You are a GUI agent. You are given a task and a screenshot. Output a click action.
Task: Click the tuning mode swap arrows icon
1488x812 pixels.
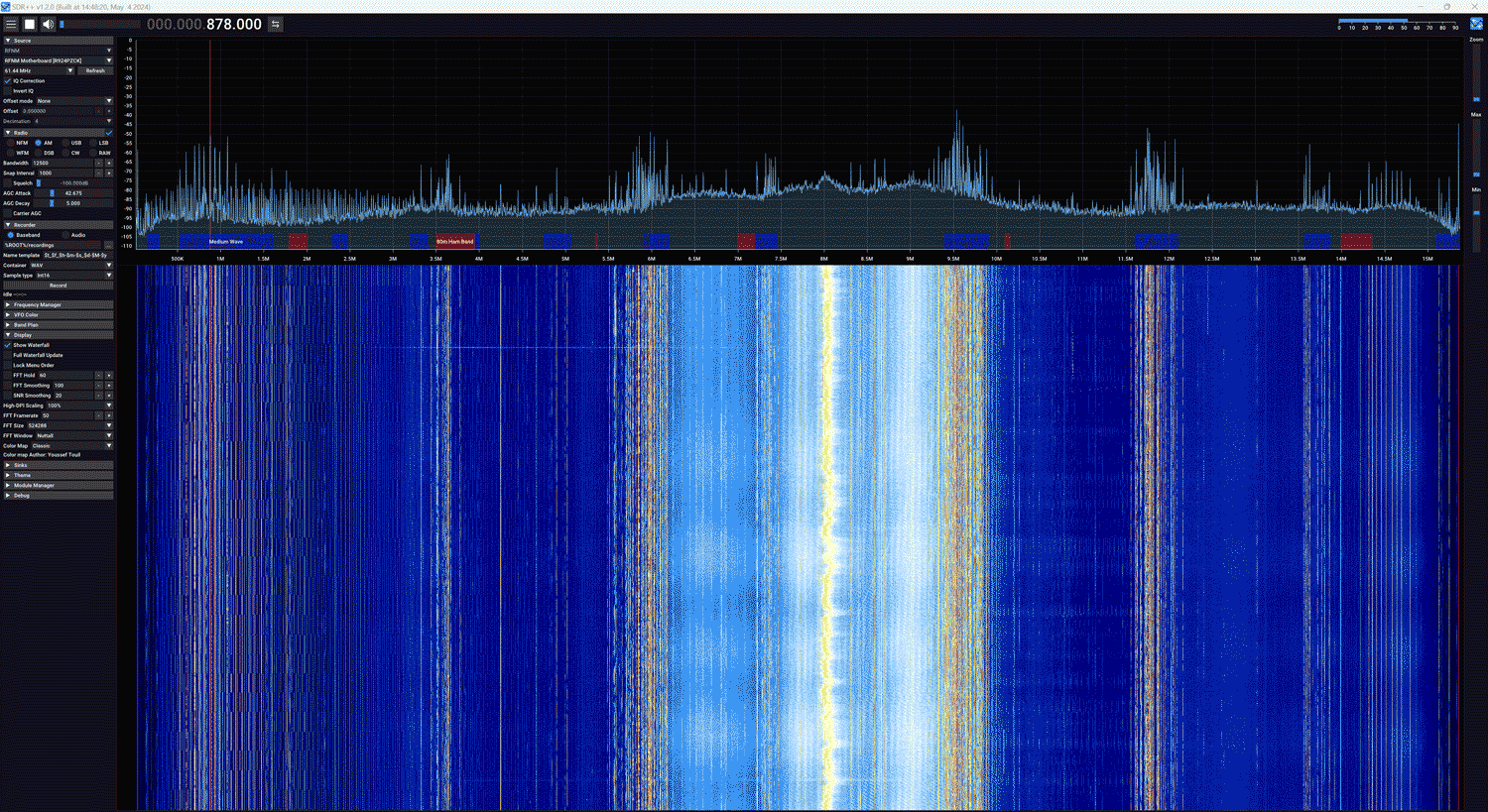click(276, 24)
